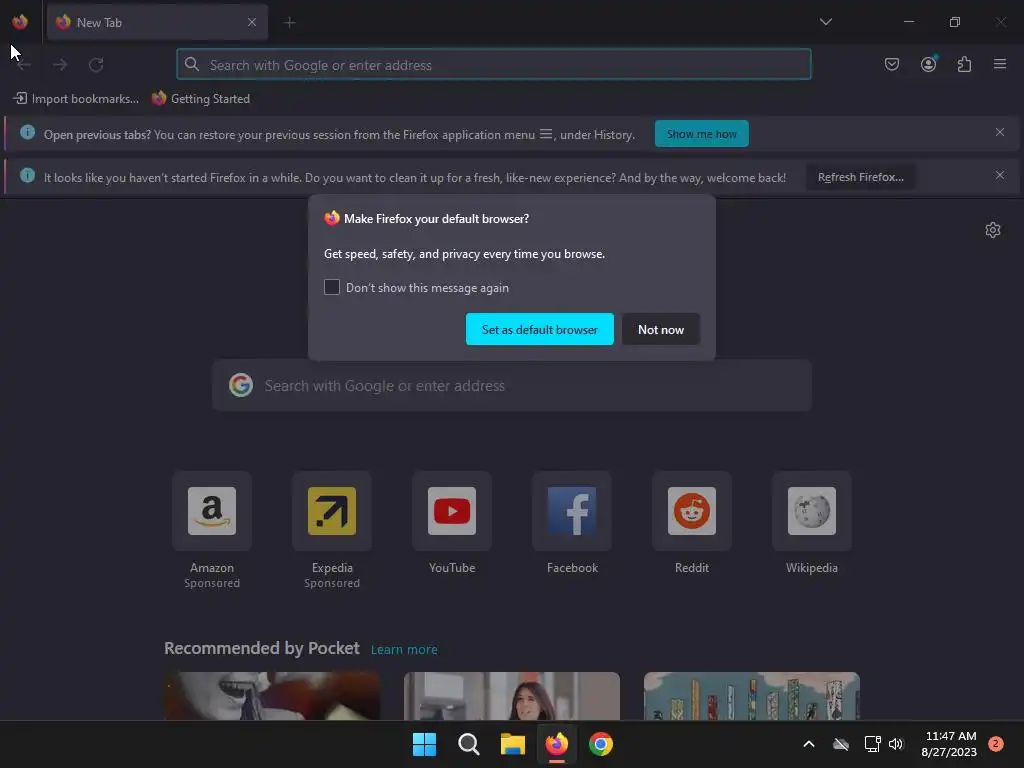Click Firefox icon in the taskbar
Viewport: 1024px width, 768px height.
(557, 744)
